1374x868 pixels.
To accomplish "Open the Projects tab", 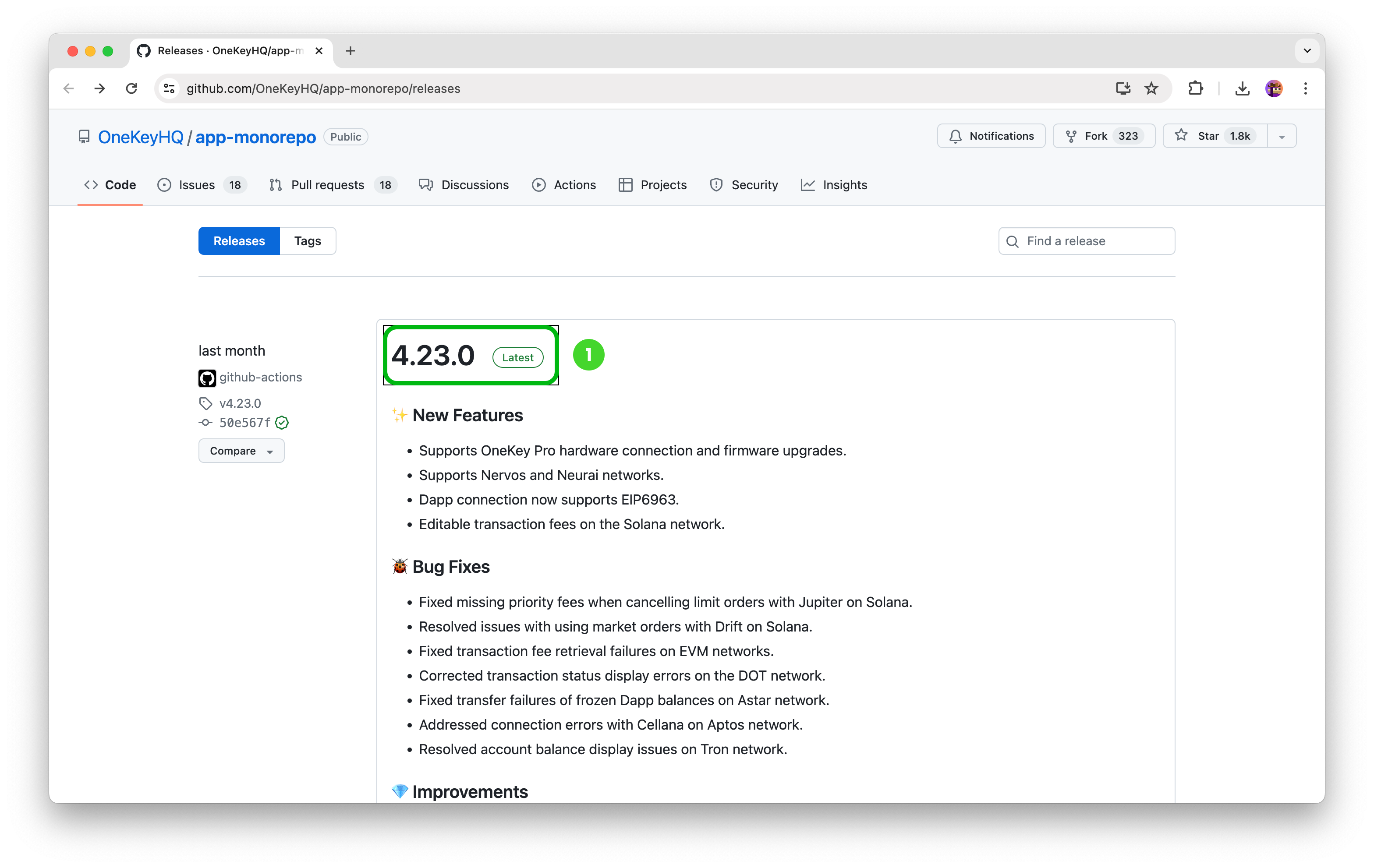I will 653,185.
